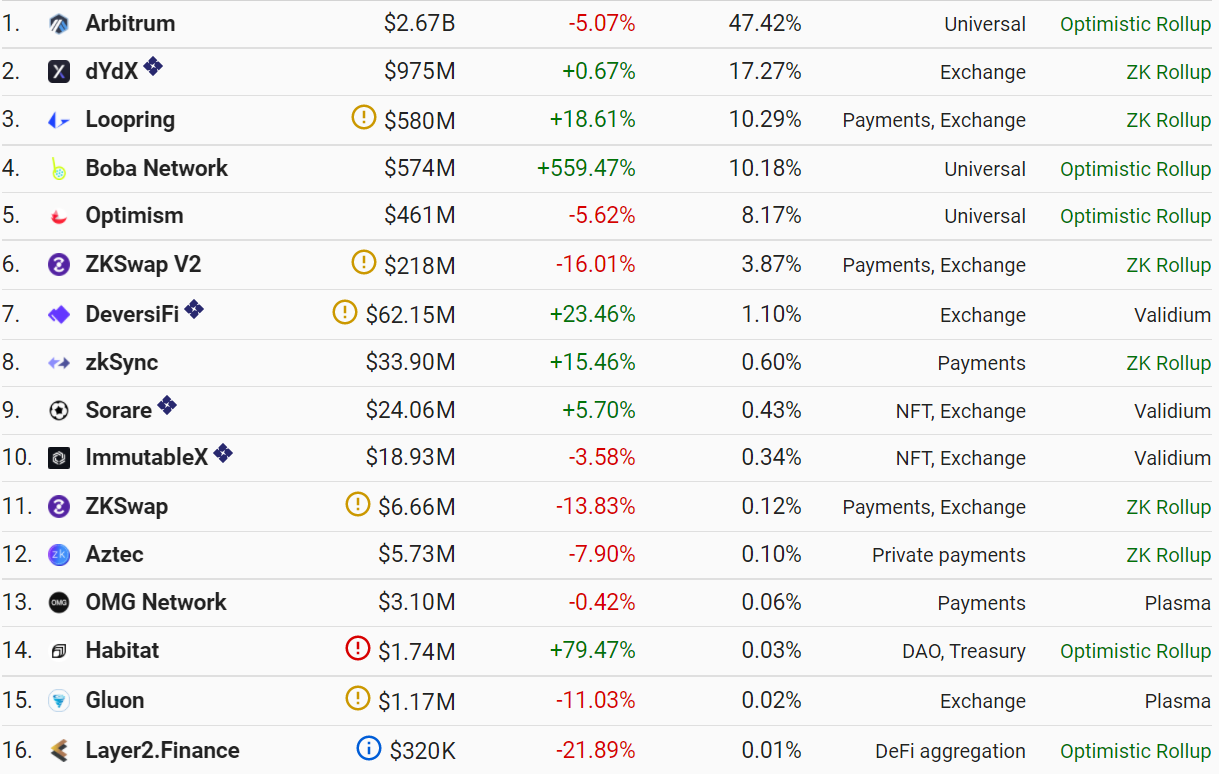The image size is (1219, 774).
Task: Open the Habitat project link
Action: point(122,650)
